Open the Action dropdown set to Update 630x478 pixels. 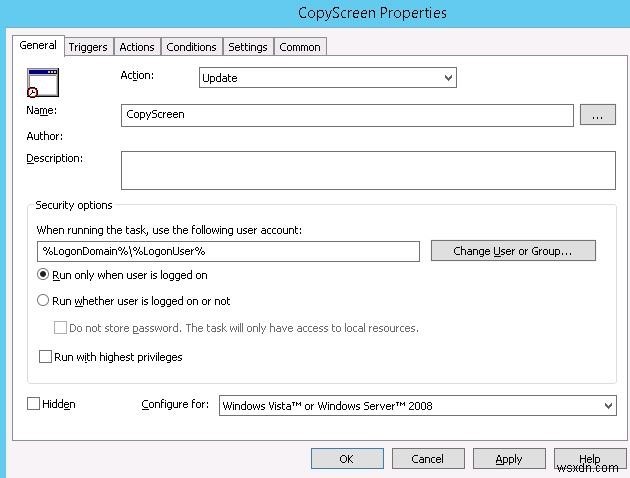pyautogui.click(x=327, y=77)
